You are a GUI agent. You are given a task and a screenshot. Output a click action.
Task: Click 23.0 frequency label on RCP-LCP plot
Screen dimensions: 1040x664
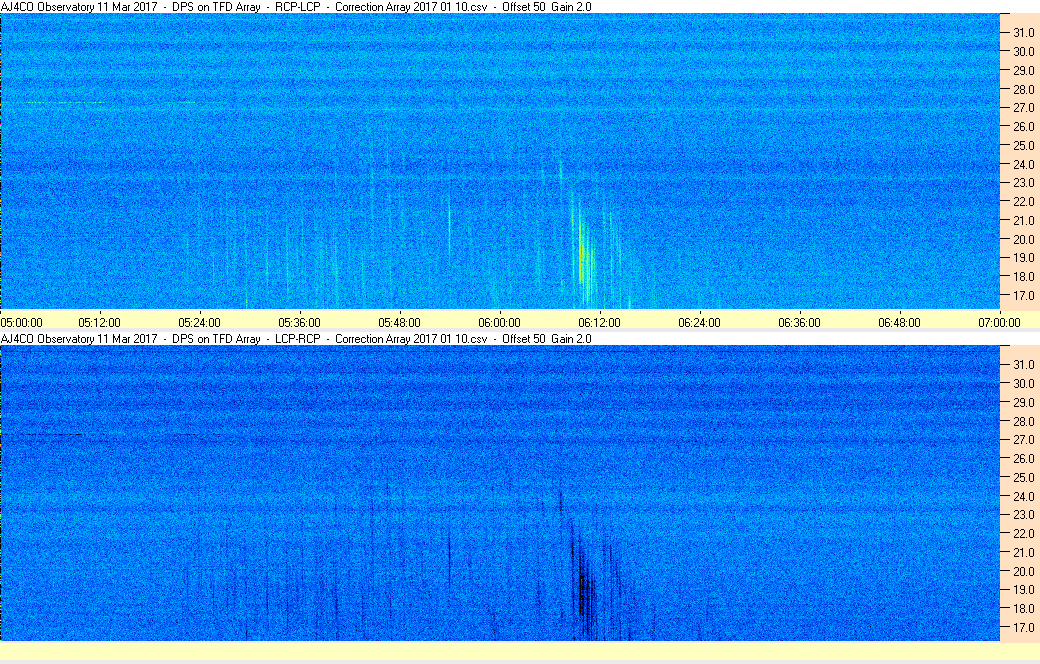point(1023,182)
